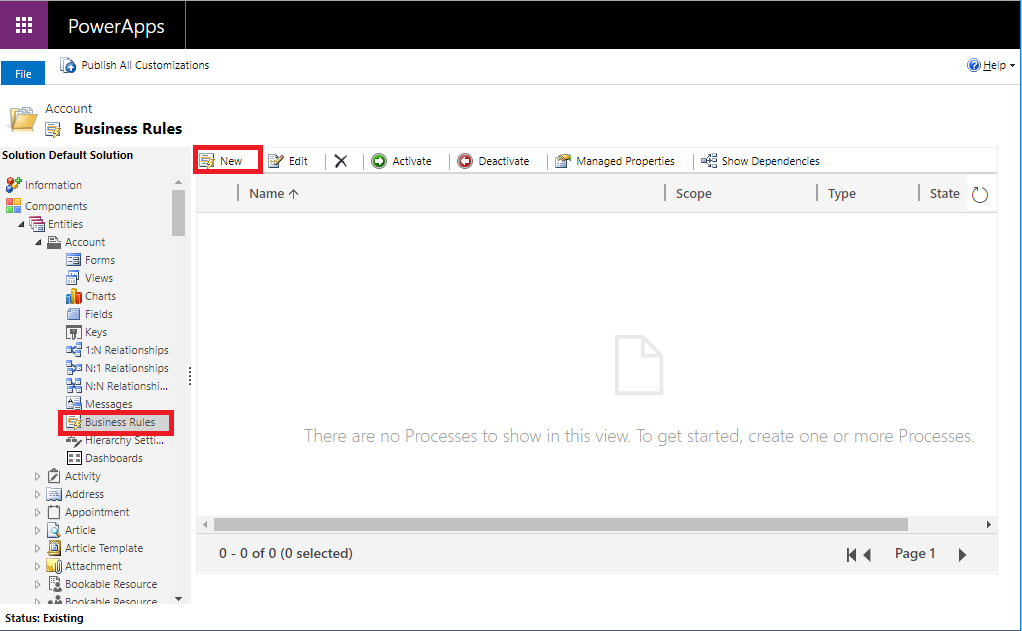1022x631 pixels.
Task: Click the Hierarchy Settings icon
Action: [x=74, y=441]
